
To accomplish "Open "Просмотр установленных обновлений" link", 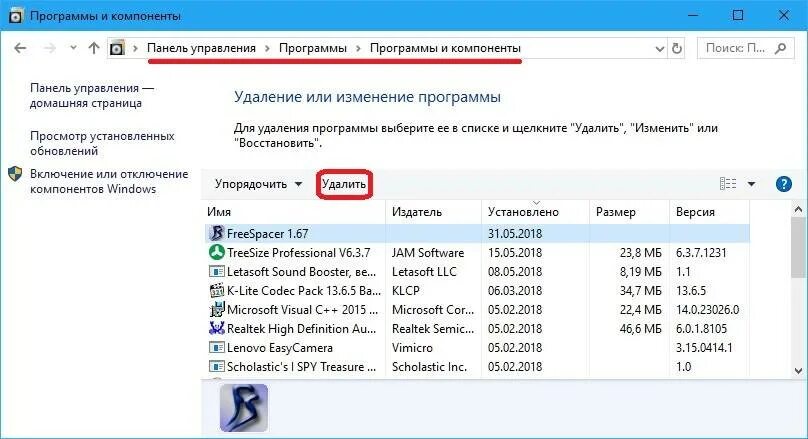I will pos(102,143).
